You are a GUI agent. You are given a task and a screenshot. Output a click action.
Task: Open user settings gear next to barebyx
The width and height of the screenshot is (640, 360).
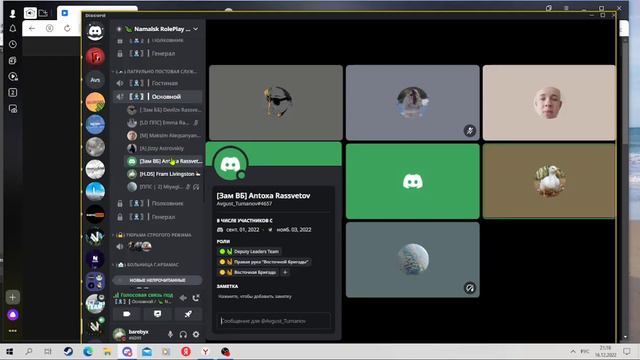(196, 334)
